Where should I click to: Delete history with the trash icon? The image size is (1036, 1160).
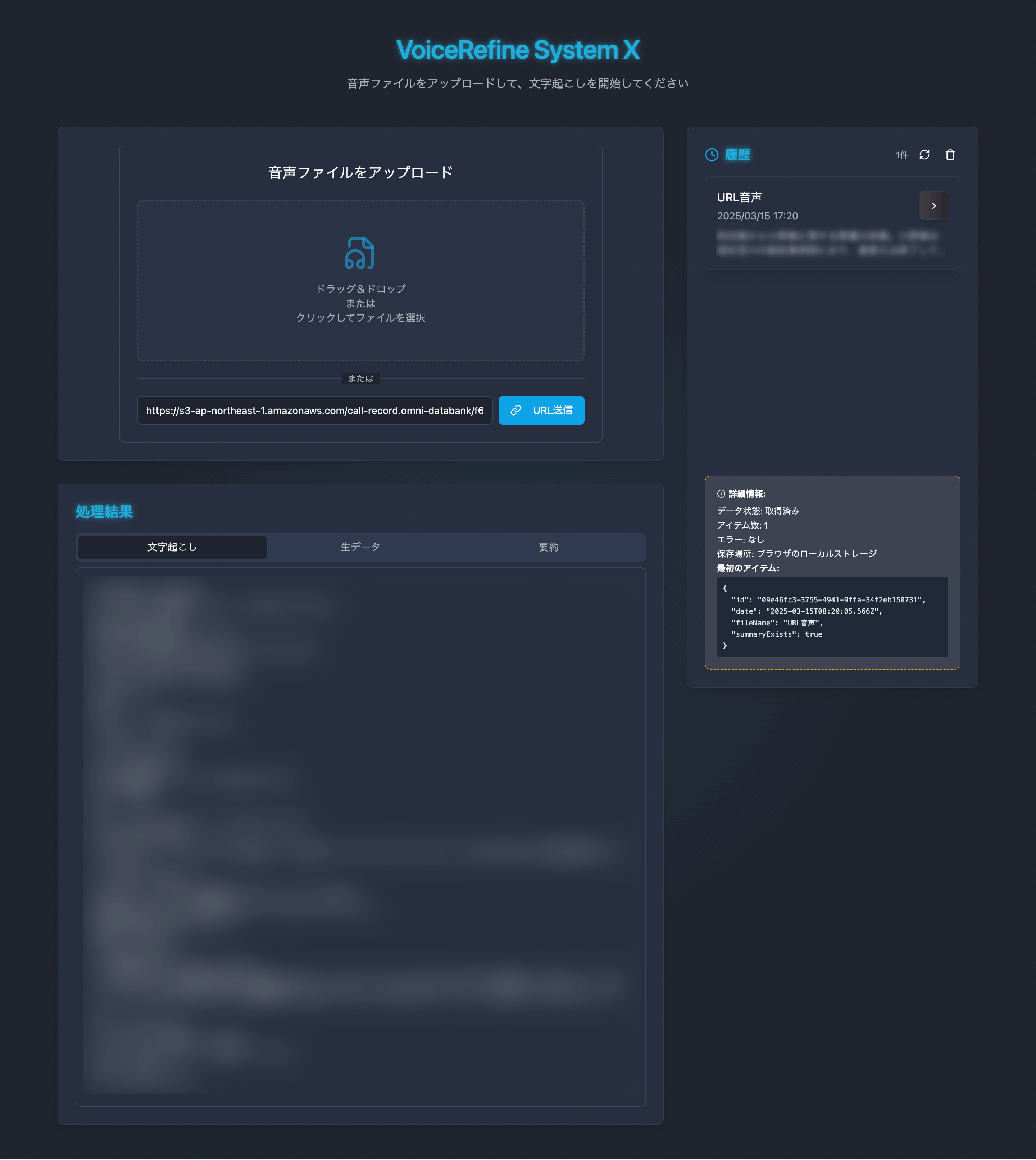pos(949,155)
